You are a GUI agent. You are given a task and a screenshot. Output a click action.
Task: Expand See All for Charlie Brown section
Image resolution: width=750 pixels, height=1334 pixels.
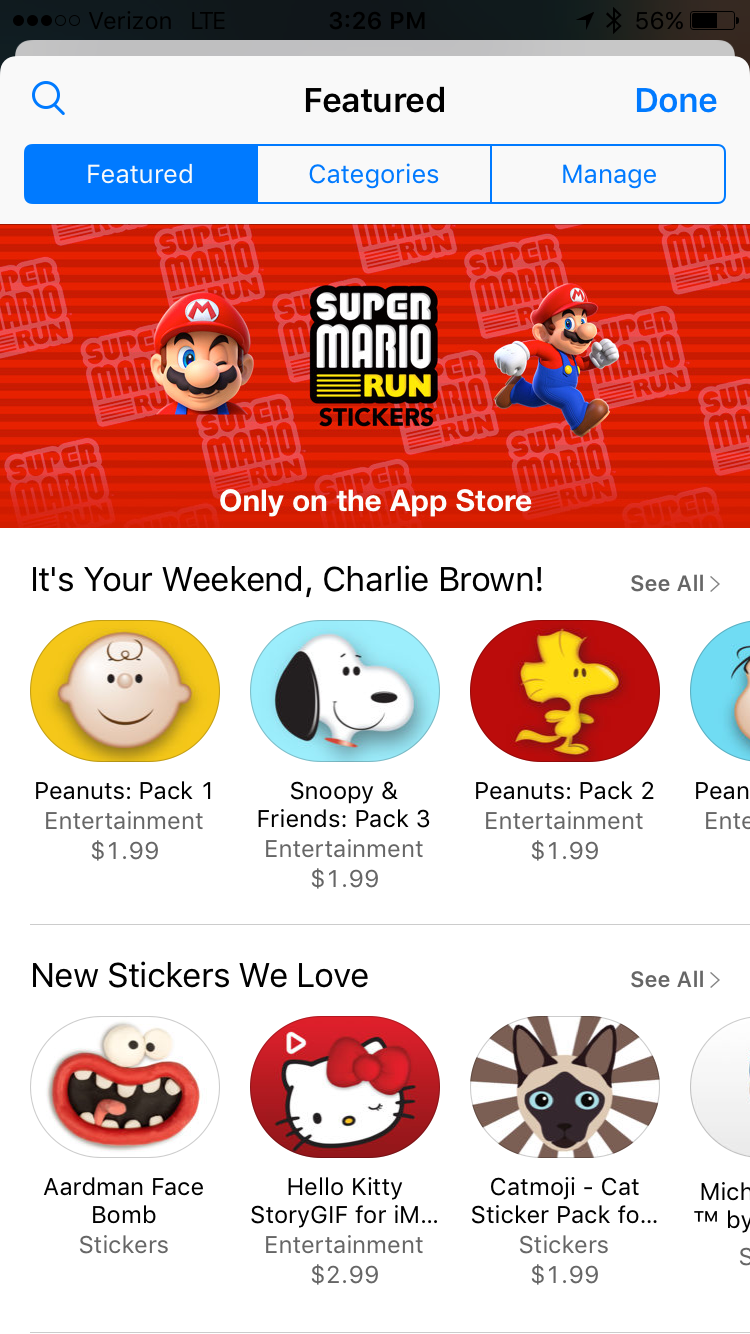click(675, 584)
